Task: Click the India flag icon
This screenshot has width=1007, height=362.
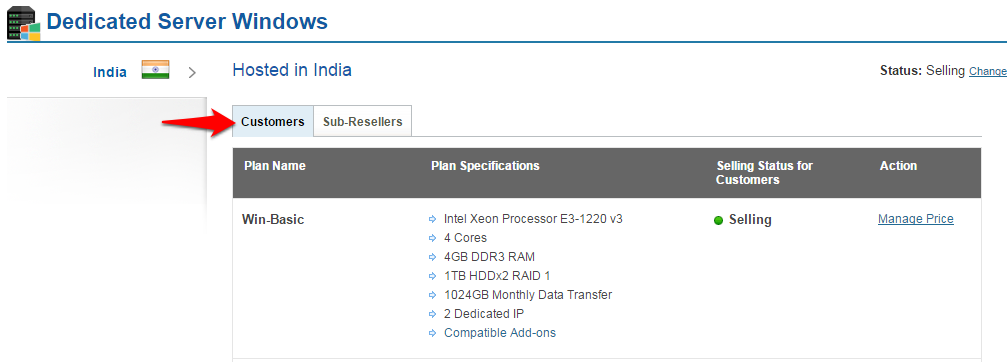Action: tap(155, 70)
